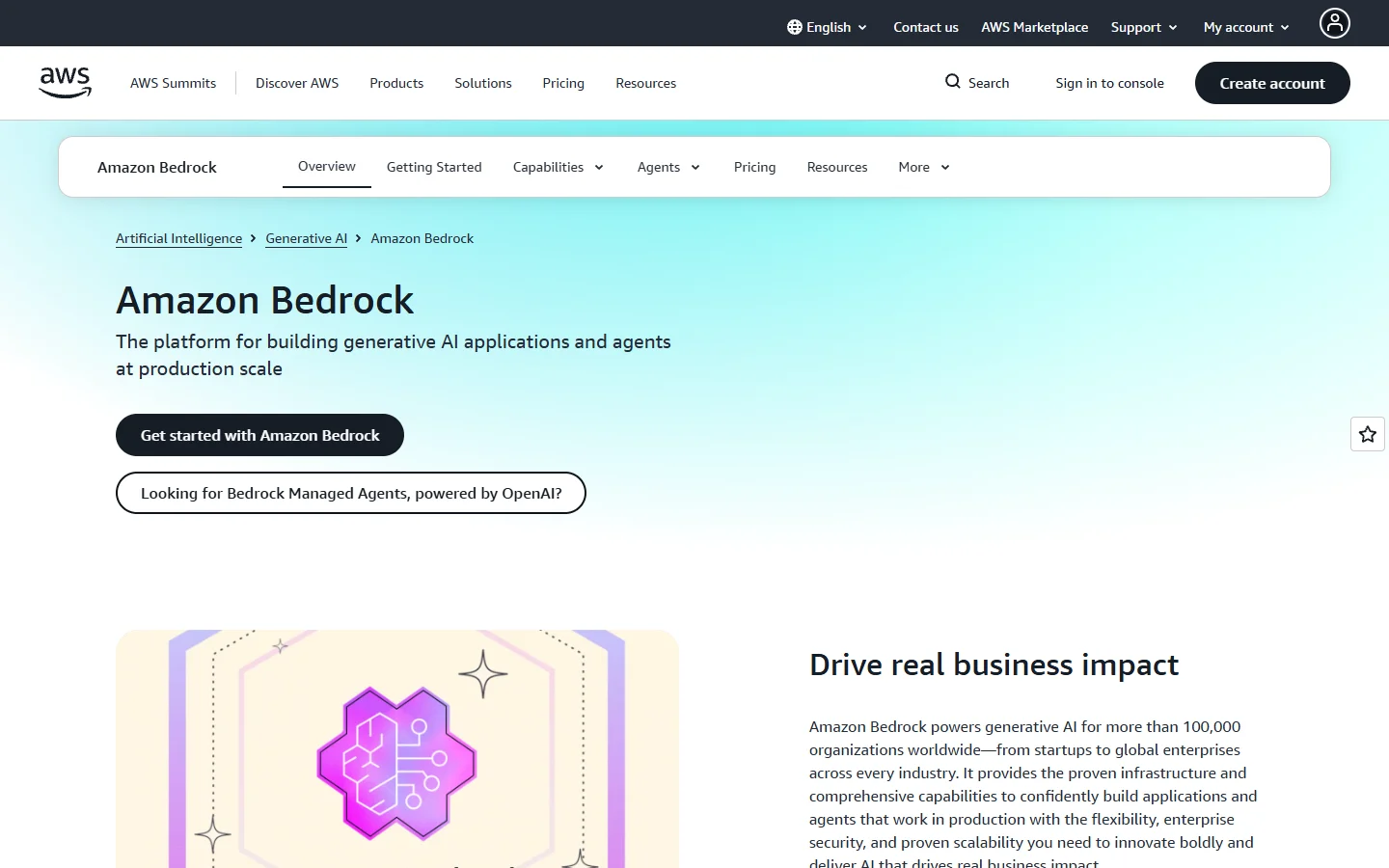The image size is (1389, 868).
Task: Click the globe language icon
Action: (795, 27)
